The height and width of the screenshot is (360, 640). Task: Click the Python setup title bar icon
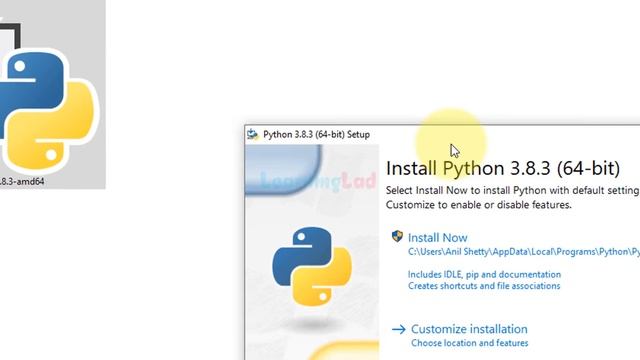point(253,134)
